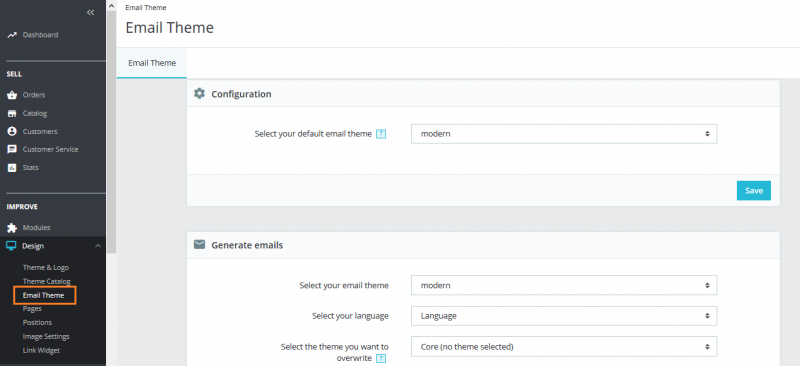Click the 'Select your email theme' label

pos(344,285)
